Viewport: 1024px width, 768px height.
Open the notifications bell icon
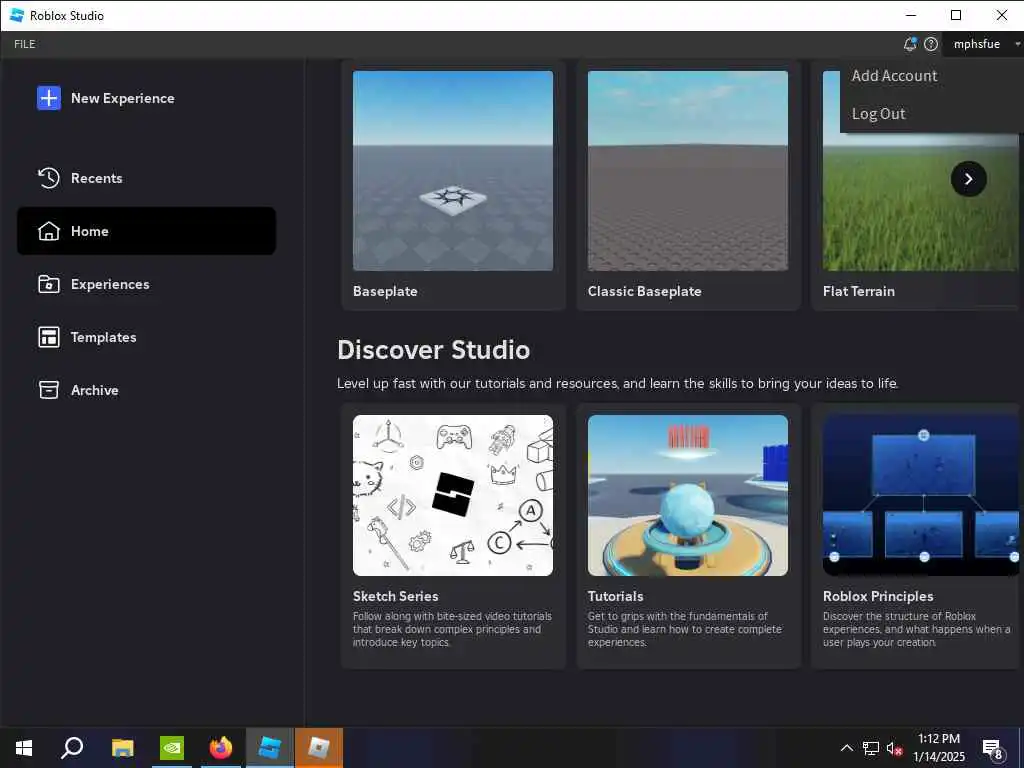pos(910,44)
